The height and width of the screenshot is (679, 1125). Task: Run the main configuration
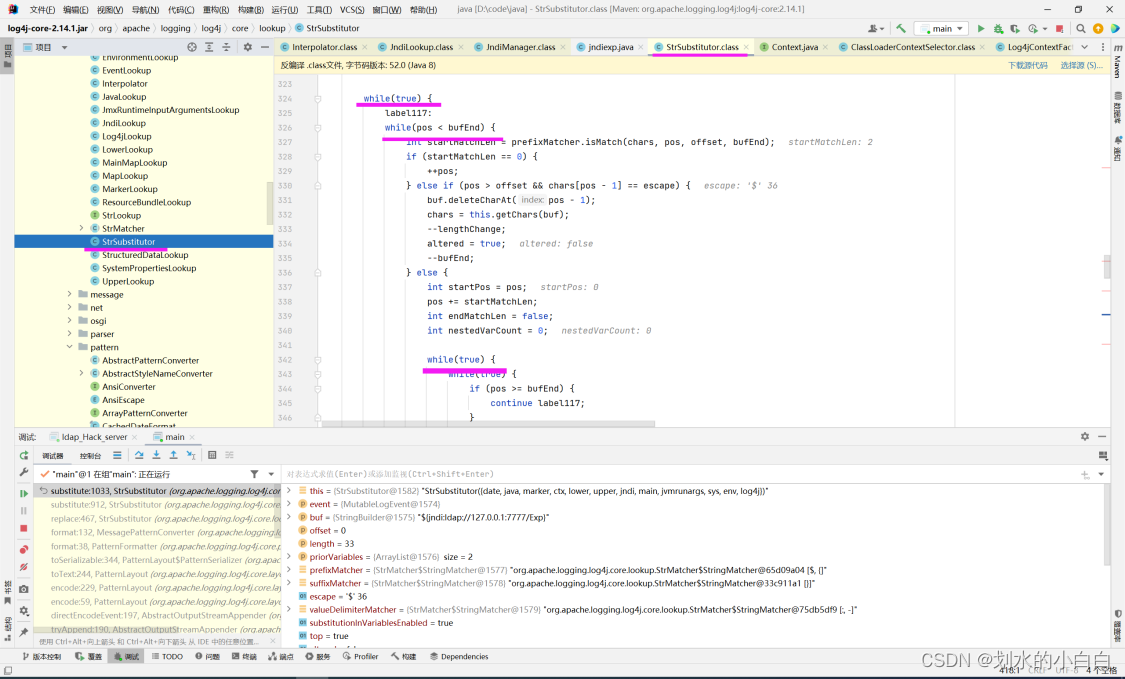click(x=981, y=29)
